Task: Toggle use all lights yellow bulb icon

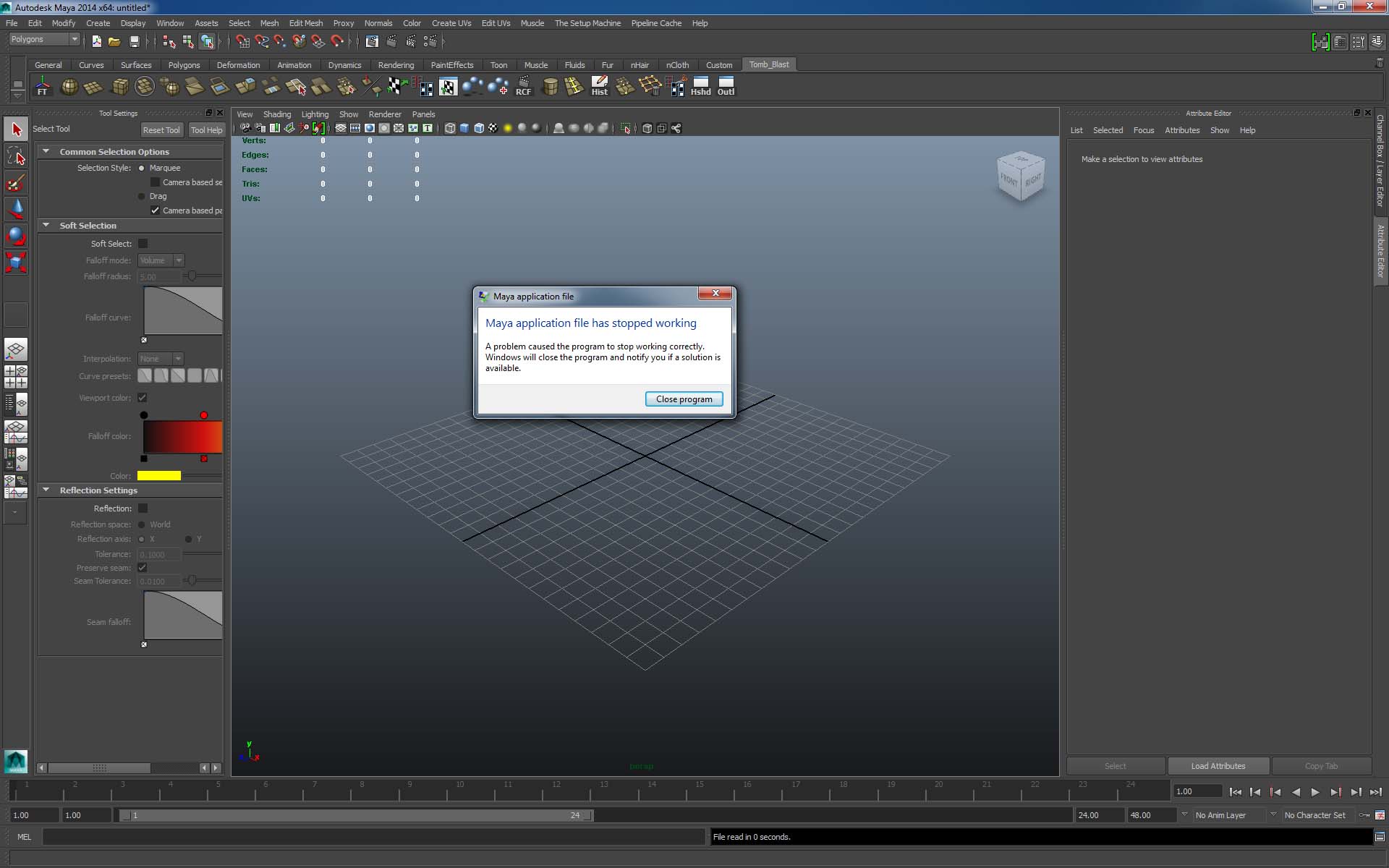Action: click(508, 128)
